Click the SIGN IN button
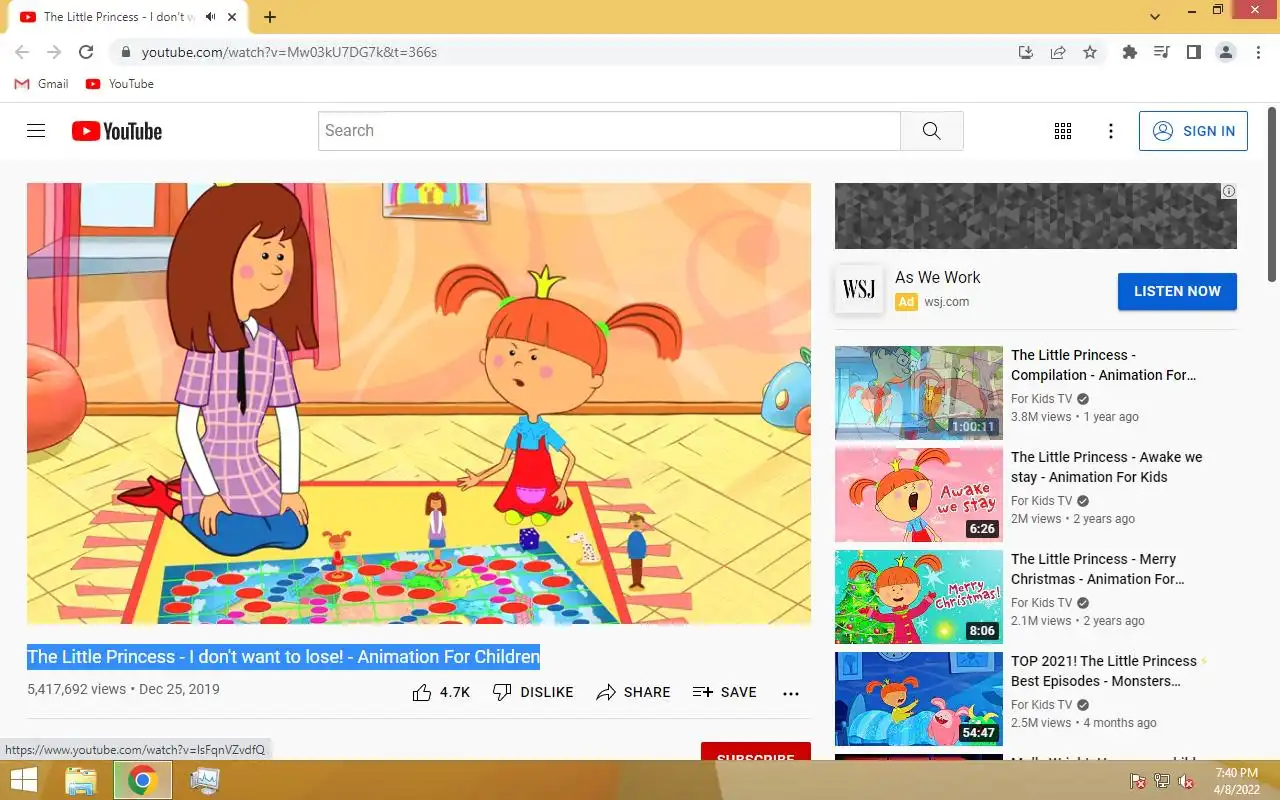Screen dimensions: 1280x800 [x=1193, y=131]
